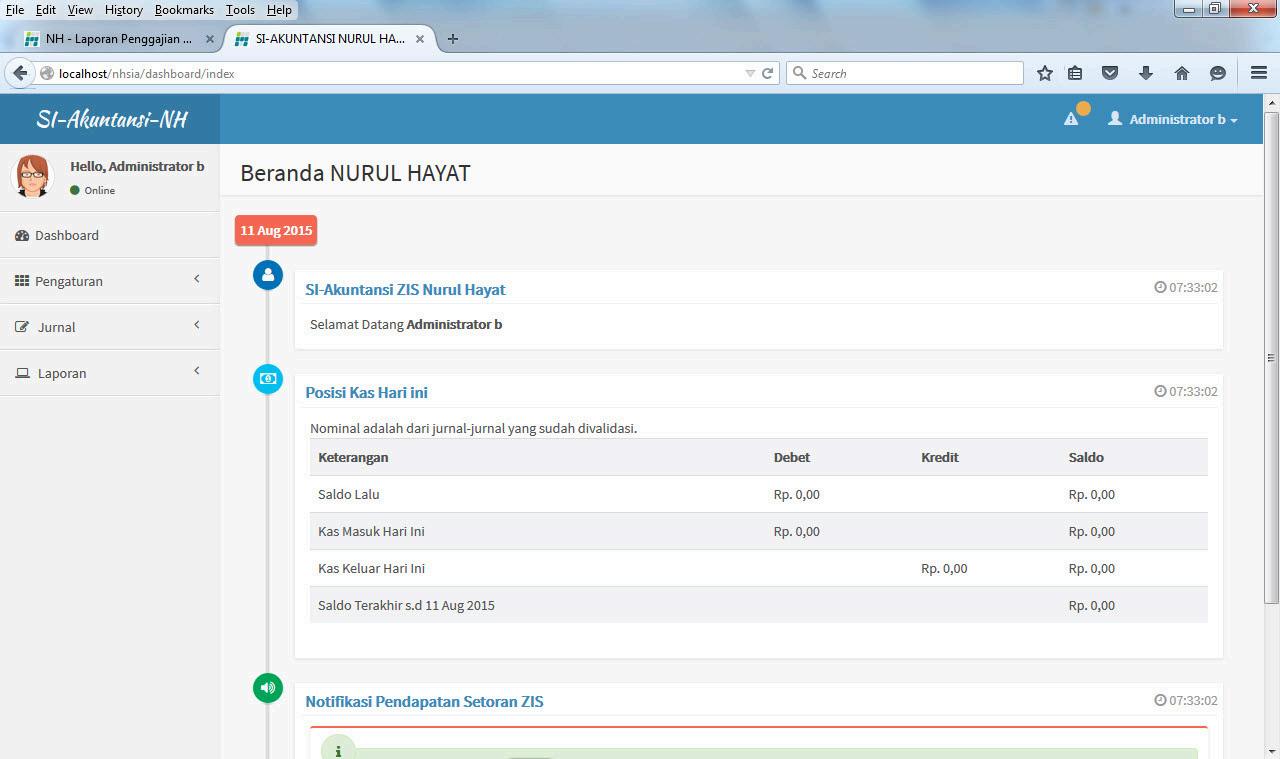The width and height of the screenshot is (1280, 759).
Task: Click the Laporan laptop icon
Action: pos(22,373)
